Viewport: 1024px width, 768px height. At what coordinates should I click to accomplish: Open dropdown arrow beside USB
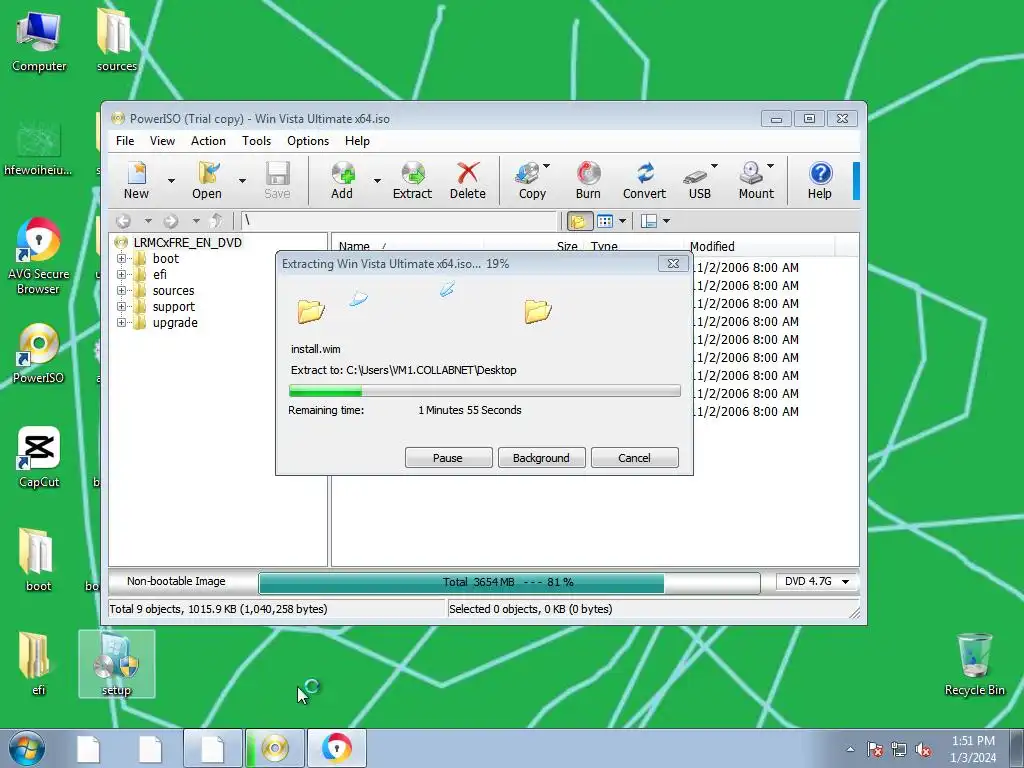click(714, 166)
